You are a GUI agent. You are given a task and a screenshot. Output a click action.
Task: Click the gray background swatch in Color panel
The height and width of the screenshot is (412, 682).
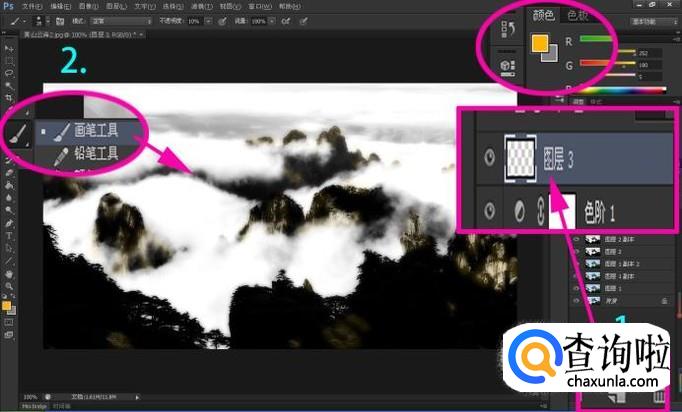tap(552, 55)
